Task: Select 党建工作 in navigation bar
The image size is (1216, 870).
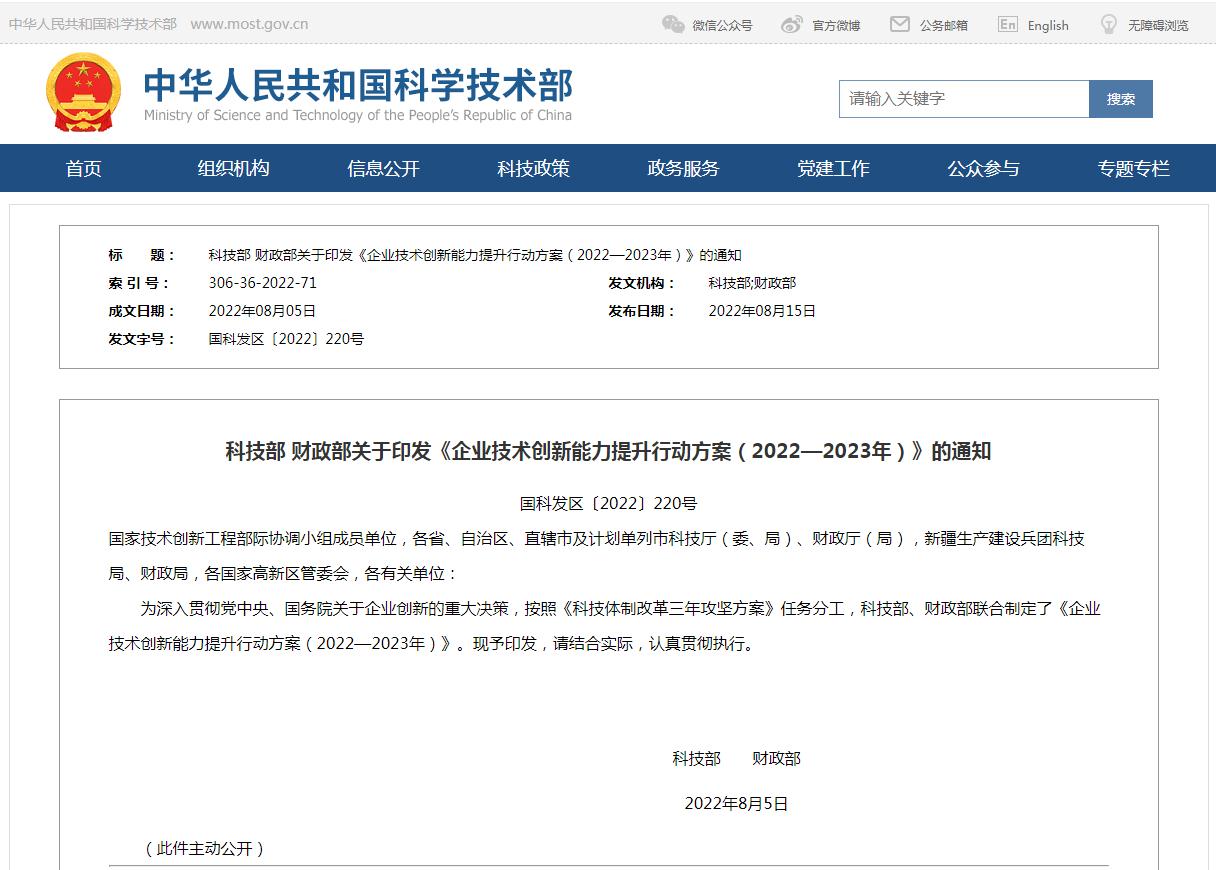Action: click(833, 169)
